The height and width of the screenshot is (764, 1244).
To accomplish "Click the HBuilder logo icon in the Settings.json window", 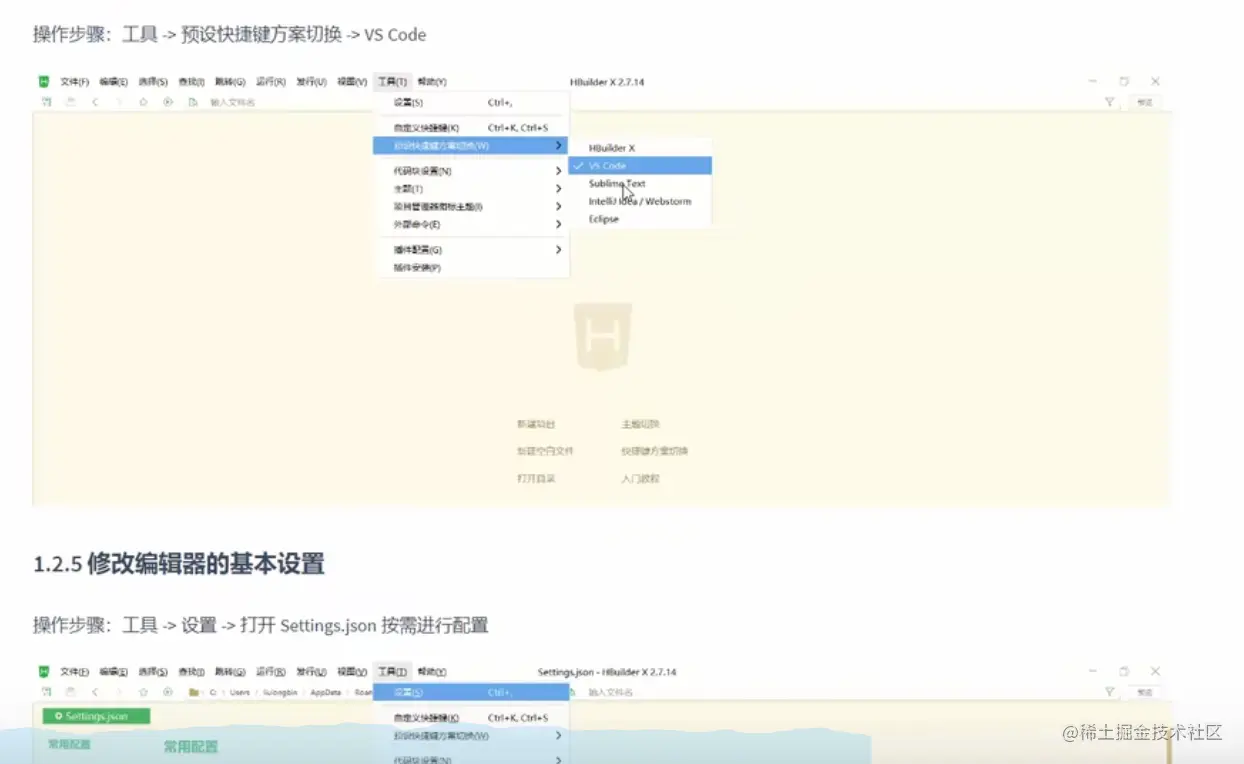I will 44,672.
